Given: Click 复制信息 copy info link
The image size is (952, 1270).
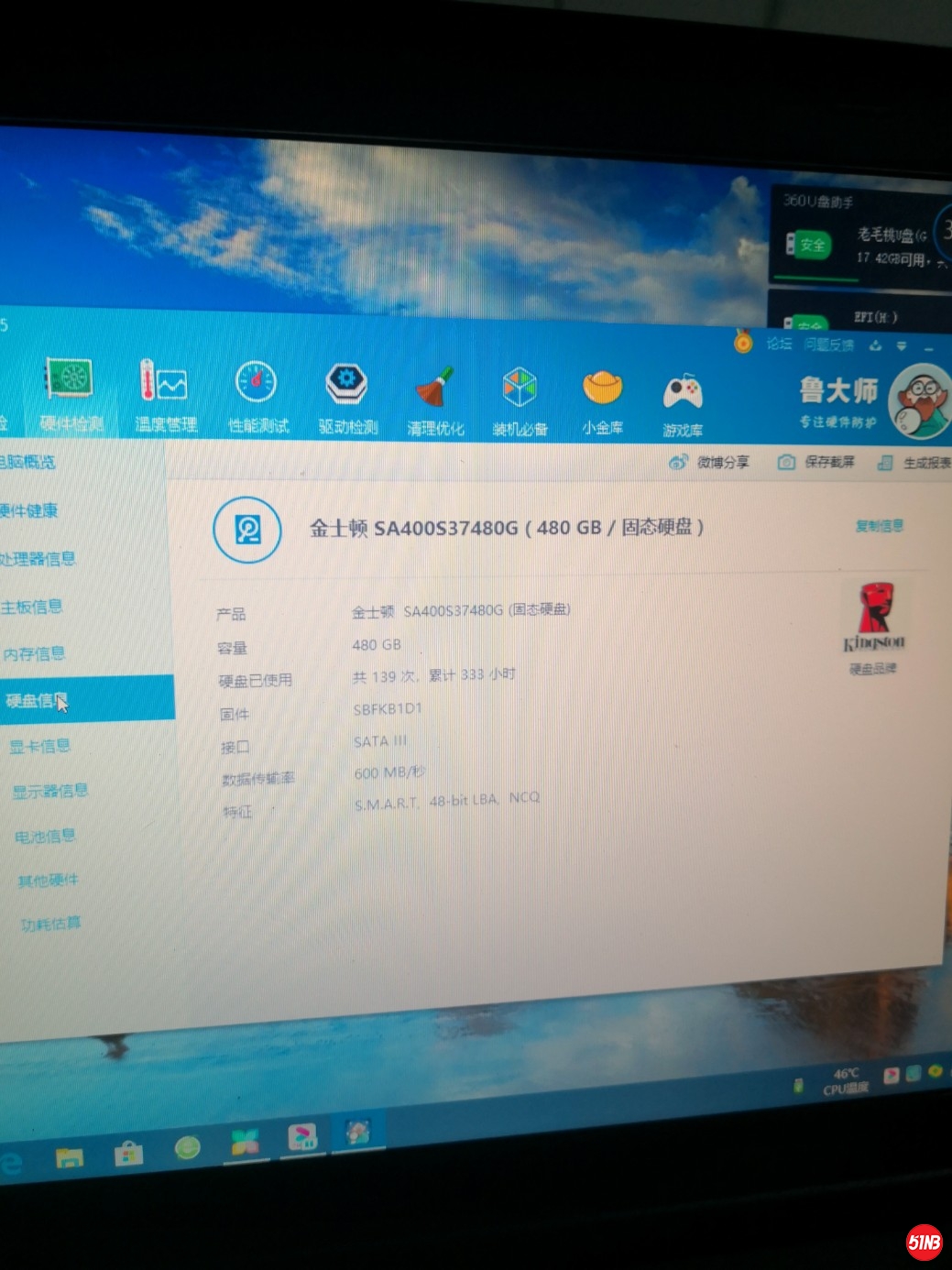Looking at the screenshot, I should tap(880, 525).
